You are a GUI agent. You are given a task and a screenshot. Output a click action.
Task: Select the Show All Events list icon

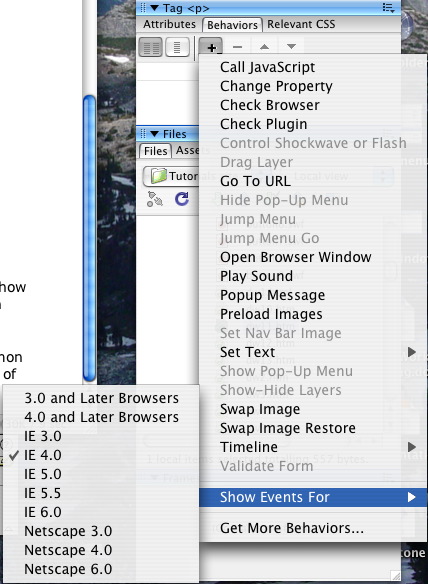pyautogui.click(x=177, y=47)
